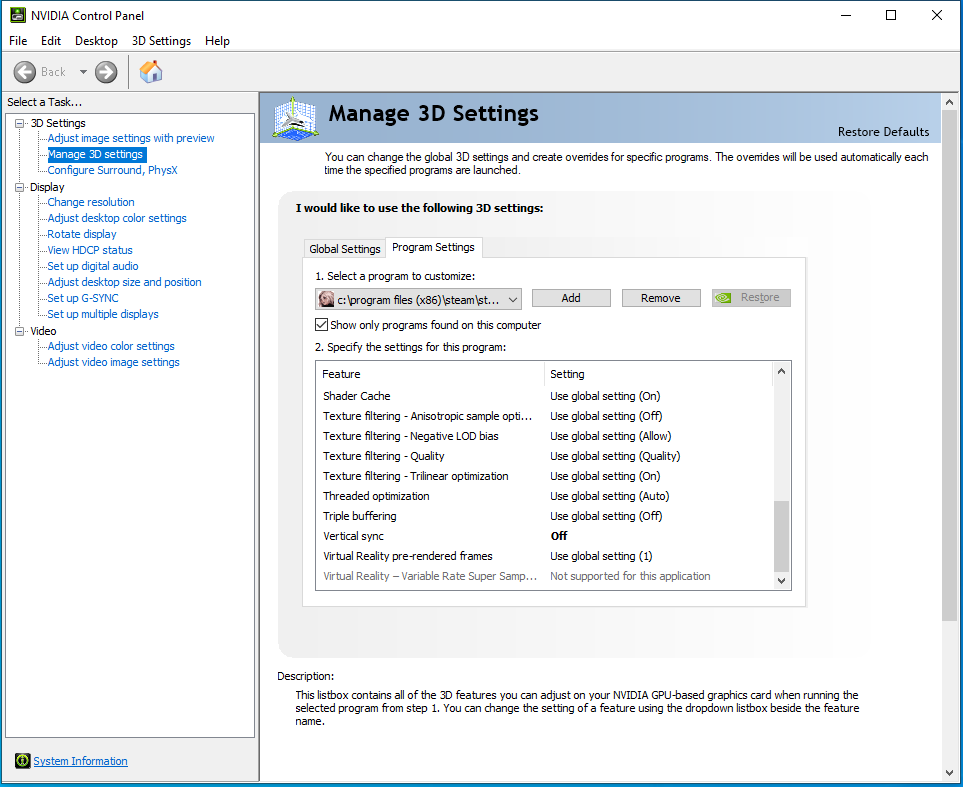Click Triple buffering setting value
963x787 pixels.
(606, 516)
